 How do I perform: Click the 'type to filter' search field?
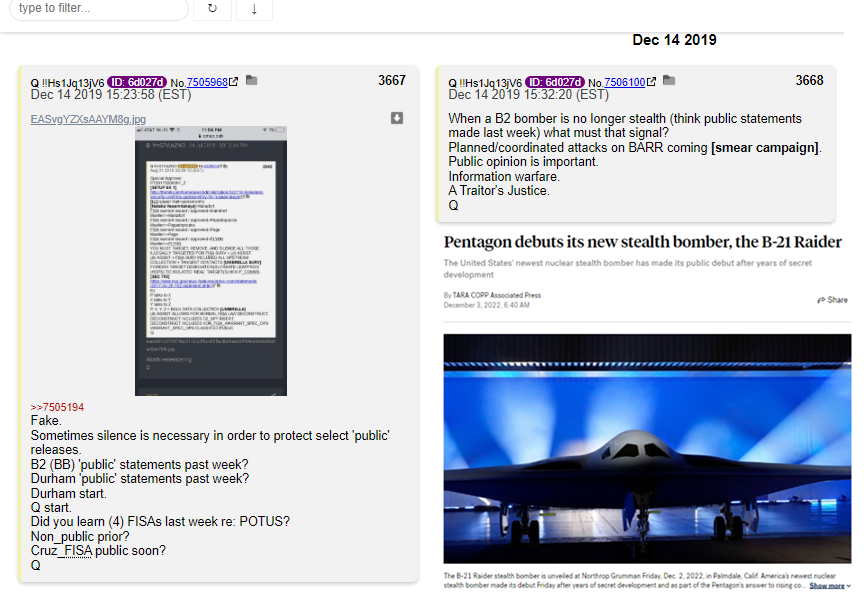point(99,9)
